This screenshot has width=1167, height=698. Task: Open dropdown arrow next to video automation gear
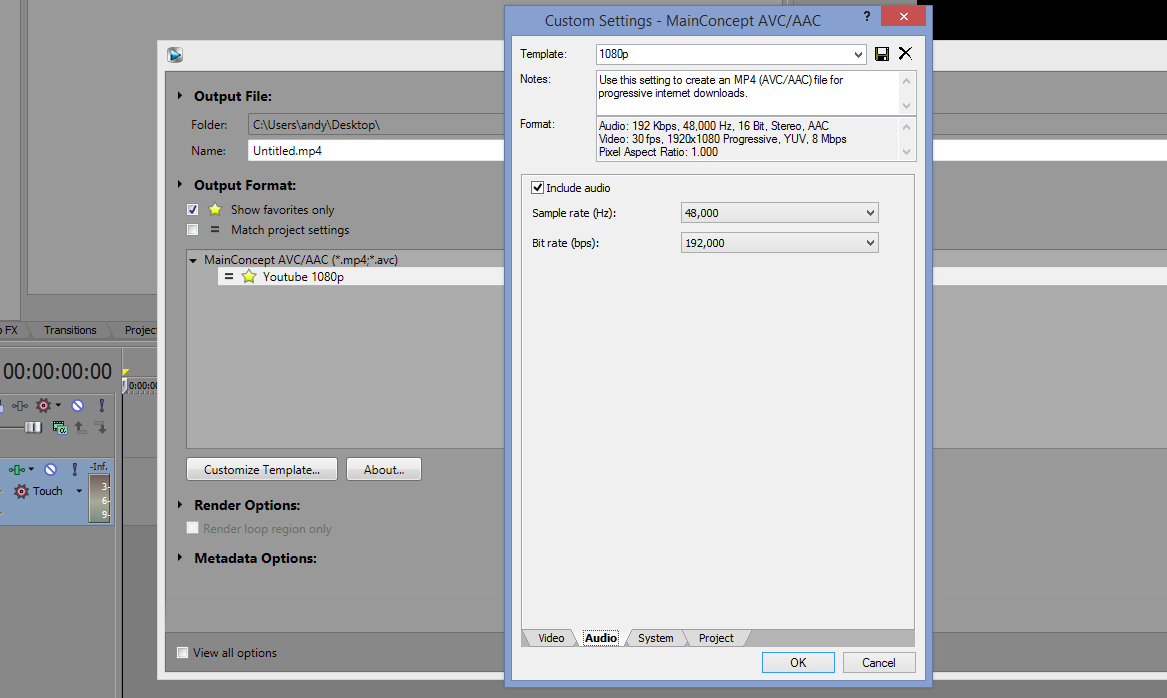coord(58,406)
